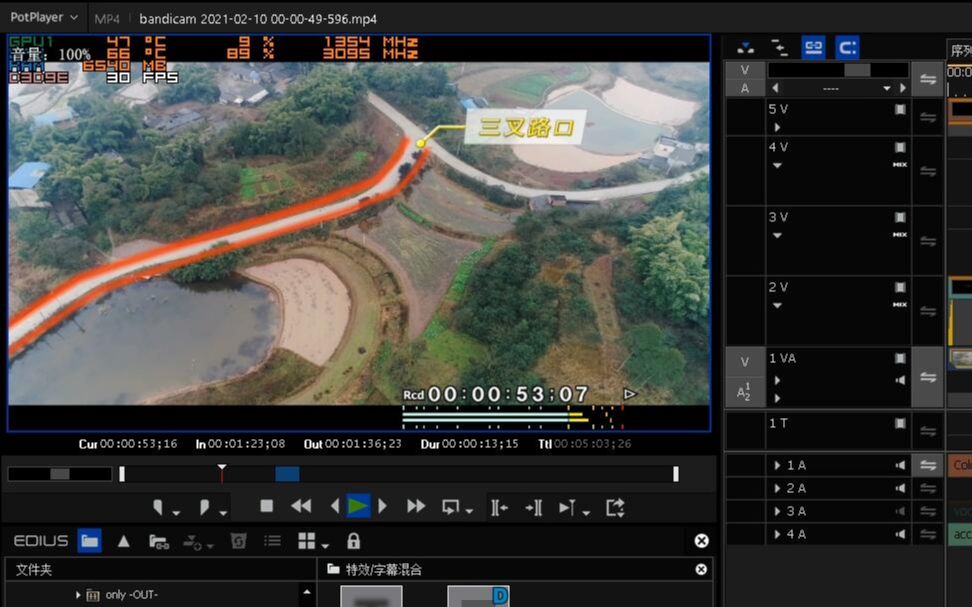This screenshot has height=607, width=972.
Task: Click the blue C: capture icon above the tracks
Action: [847, 47]
